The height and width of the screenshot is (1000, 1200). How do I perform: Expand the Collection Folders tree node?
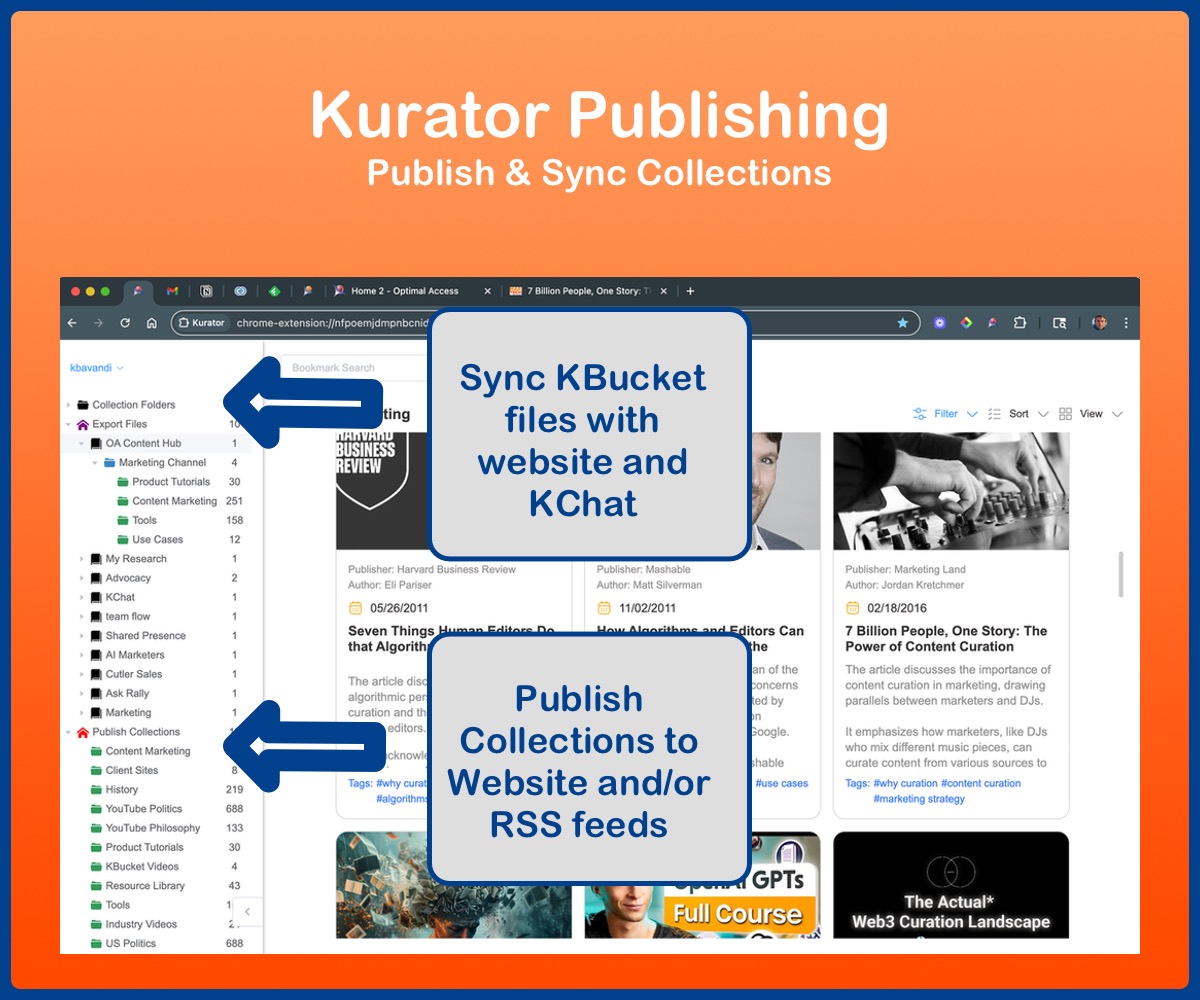point(69,405)
